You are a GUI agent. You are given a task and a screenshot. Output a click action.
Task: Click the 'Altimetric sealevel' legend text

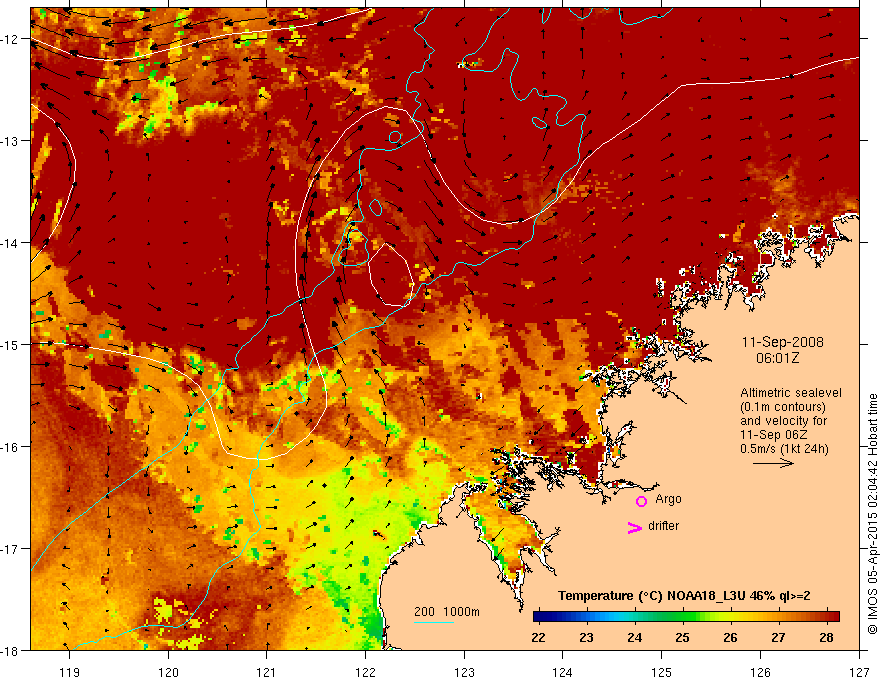coord(791,393)
